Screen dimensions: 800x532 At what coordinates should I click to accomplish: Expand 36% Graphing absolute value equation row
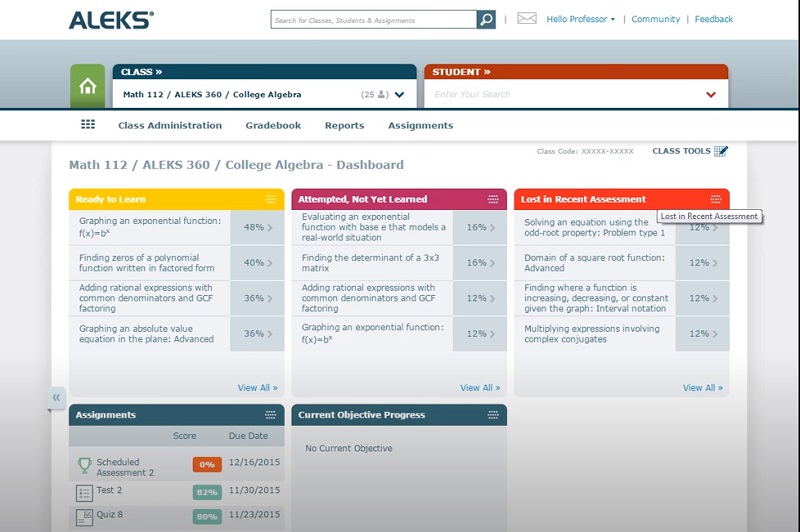coord(257,334)
